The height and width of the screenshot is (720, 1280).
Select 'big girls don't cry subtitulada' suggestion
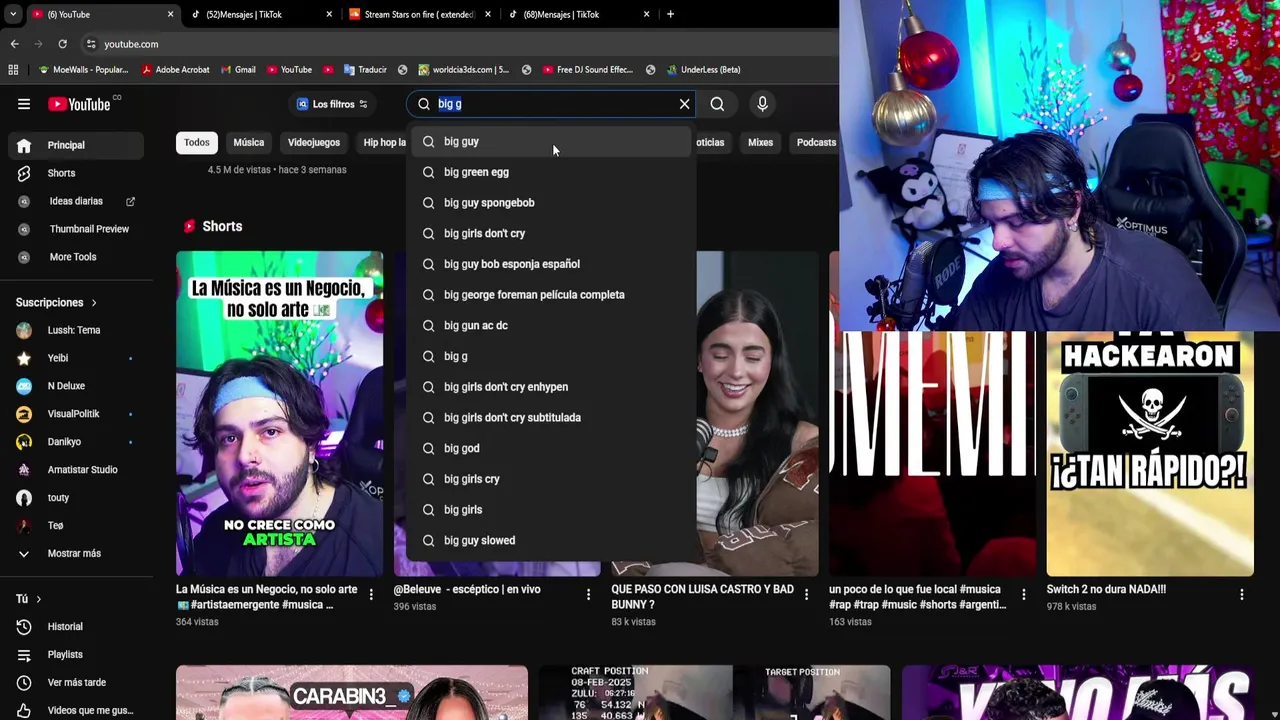click(551, 417)
